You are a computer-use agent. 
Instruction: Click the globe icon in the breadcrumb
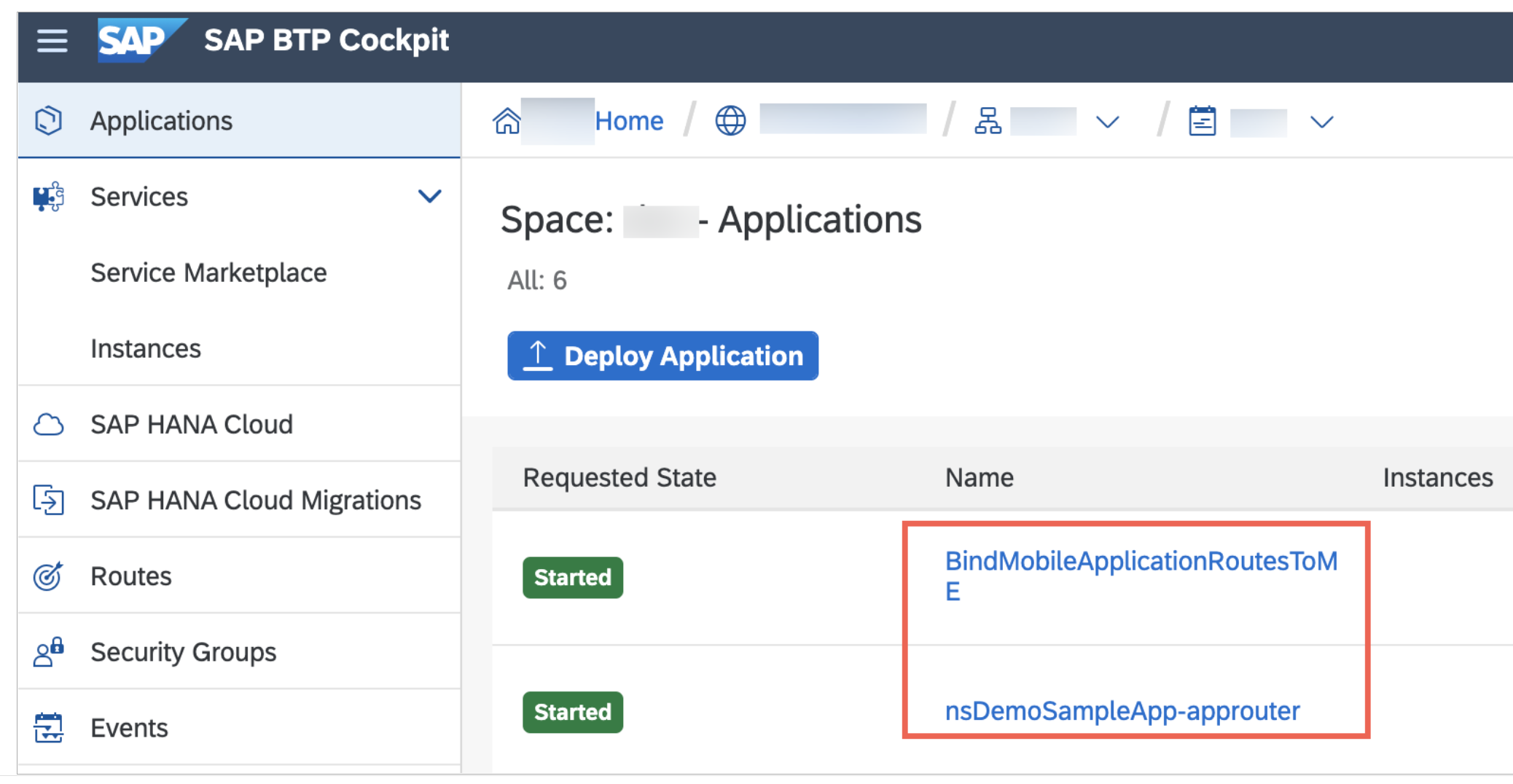[730, 120]
